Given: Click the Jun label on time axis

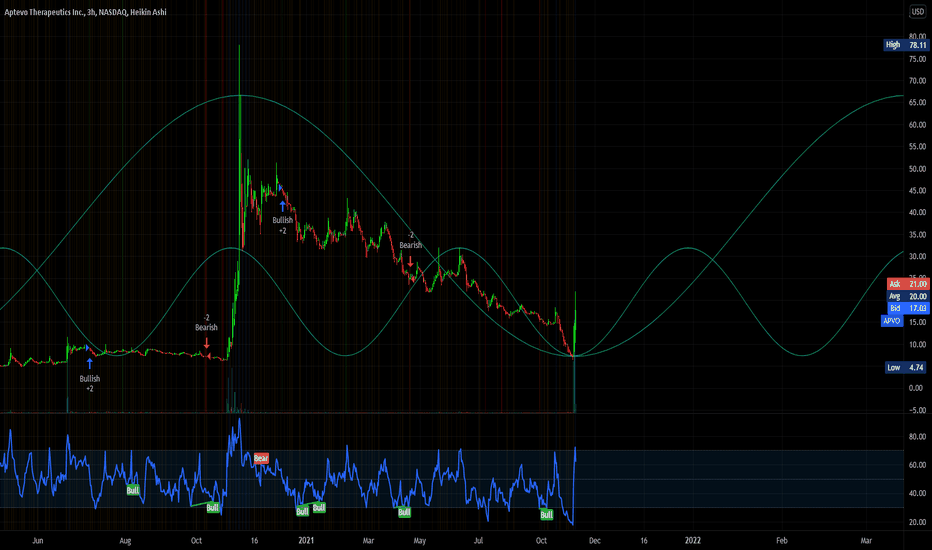Looking at the screenshot, I should (x=37, y=540).
